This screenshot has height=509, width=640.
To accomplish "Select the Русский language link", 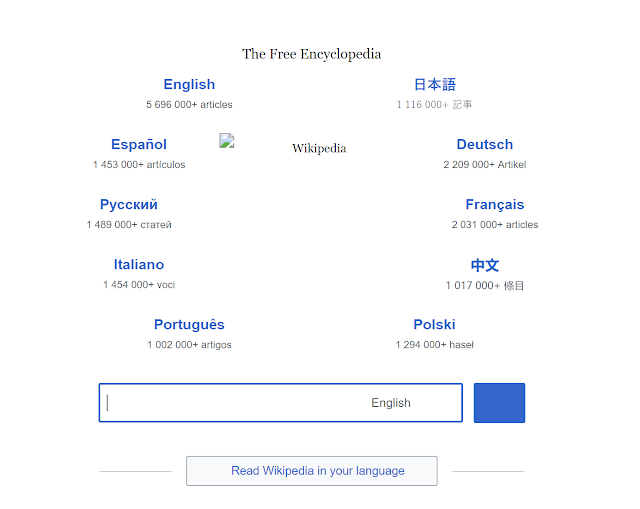I will [x=129, y=204].
